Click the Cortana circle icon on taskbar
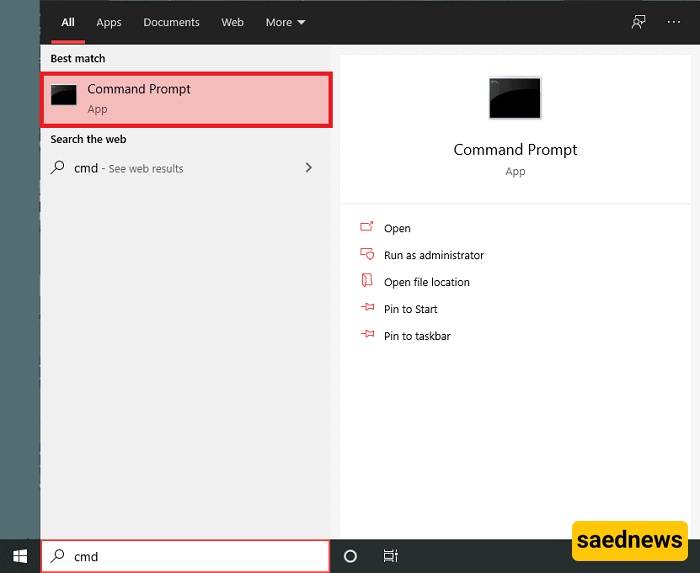Viewport: 700px width, 573px height. click(350, 556)
